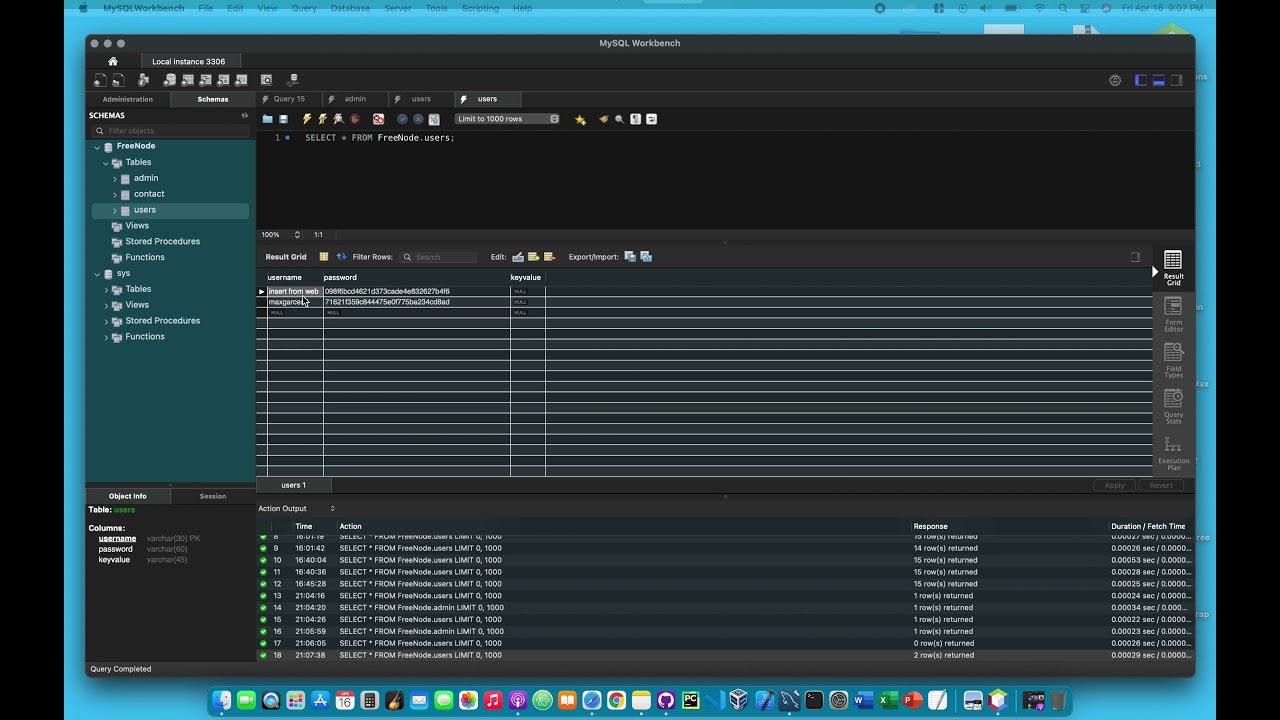The height and width of the screenshot is (720, 1280).
Task: Switch to the Administration tab
Action: pyautogui.click(x=128, y=99)
